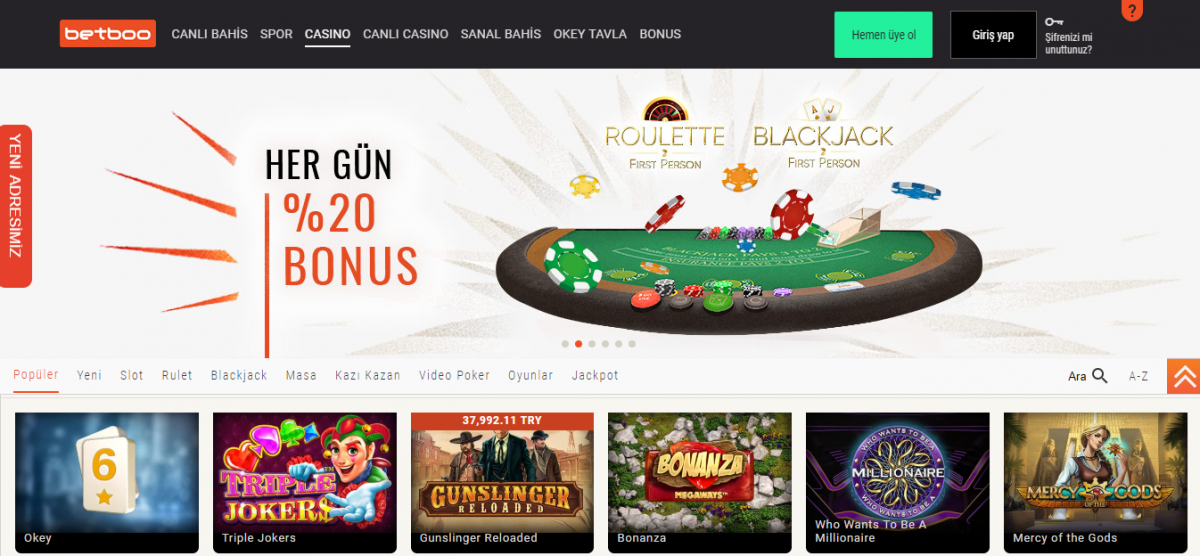Image resolution: width=1200 pixels, height=556 pixels.
Task: Open the SANAL BAHİS menu
Action: click(x=501, y=34)
